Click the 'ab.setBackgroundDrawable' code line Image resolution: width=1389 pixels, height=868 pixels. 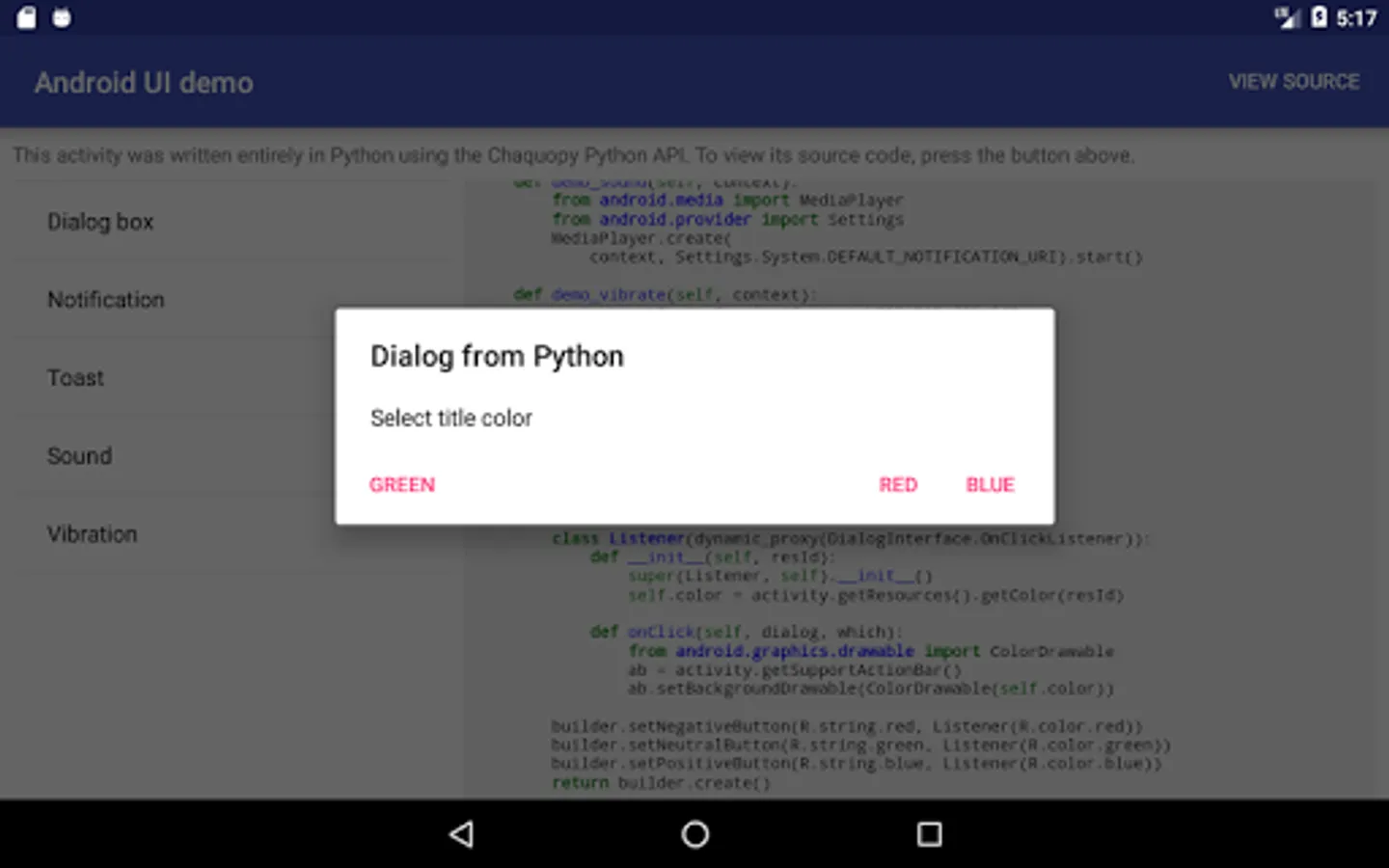[x=871, y=689]
